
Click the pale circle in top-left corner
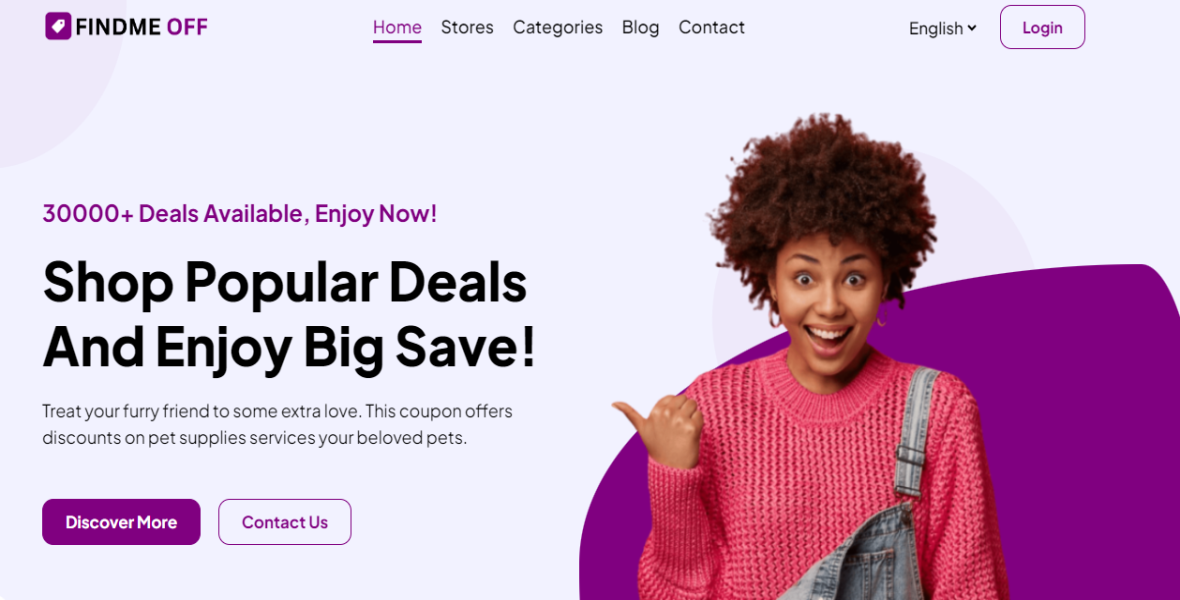(53, 68)
